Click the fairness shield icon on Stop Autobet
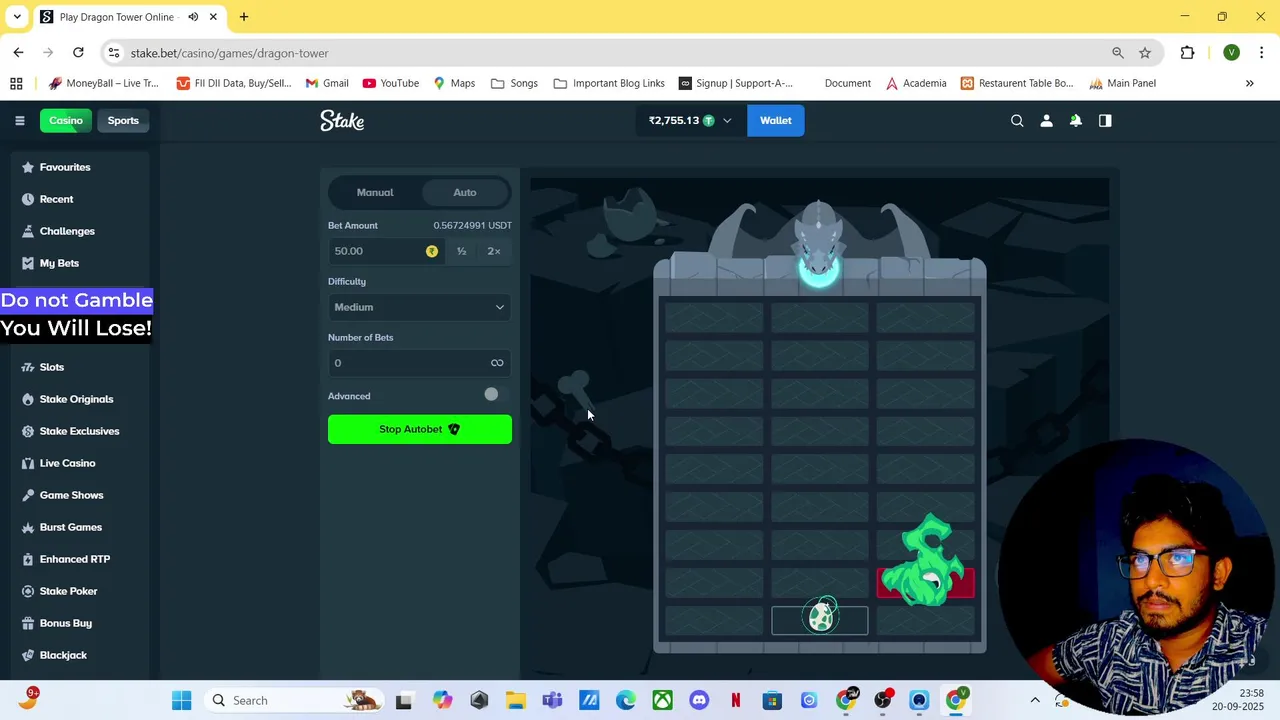1280x720 pixels. click(454, 429)
